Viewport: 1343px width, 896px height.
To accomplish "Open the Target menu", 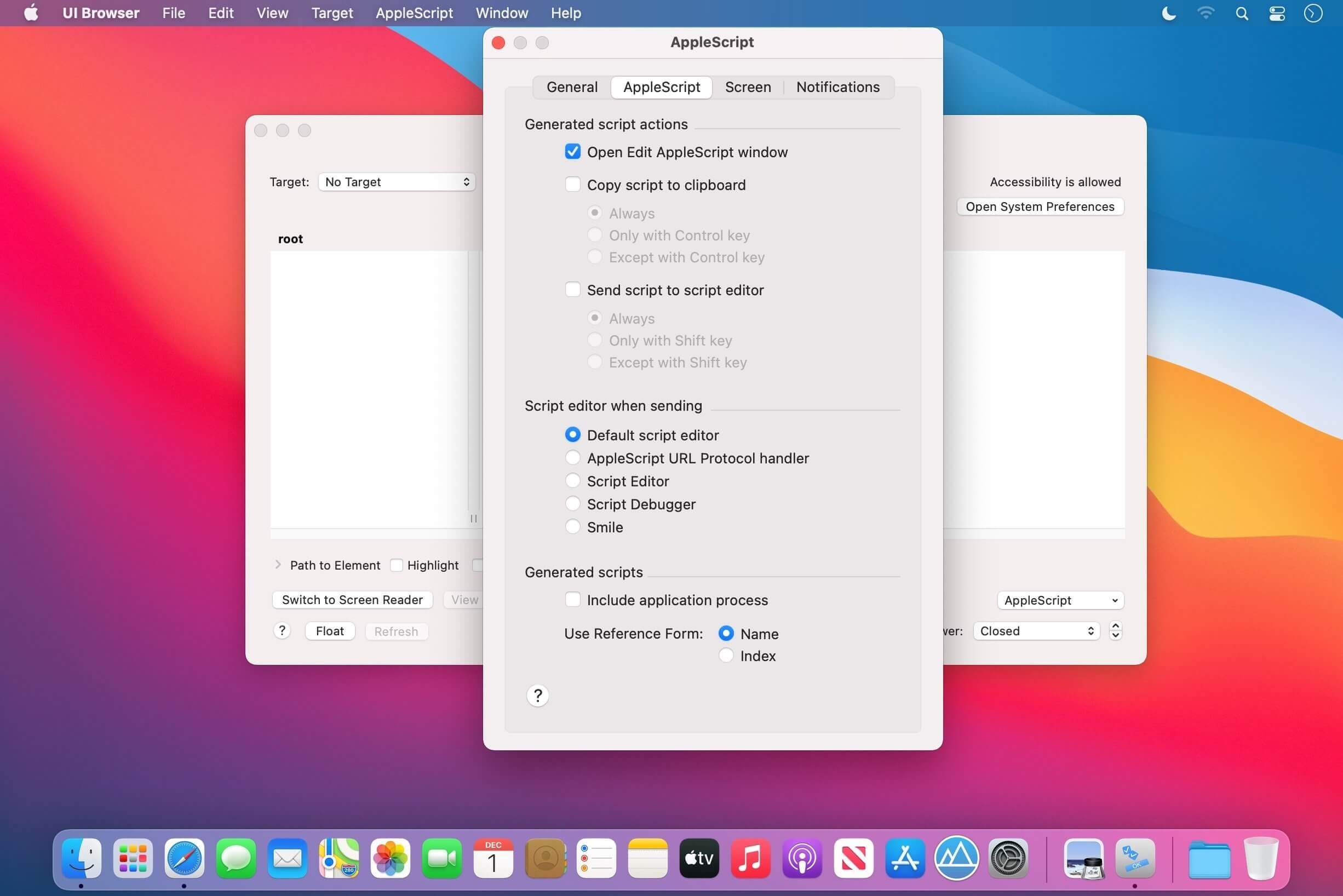I will coord(332,13).
